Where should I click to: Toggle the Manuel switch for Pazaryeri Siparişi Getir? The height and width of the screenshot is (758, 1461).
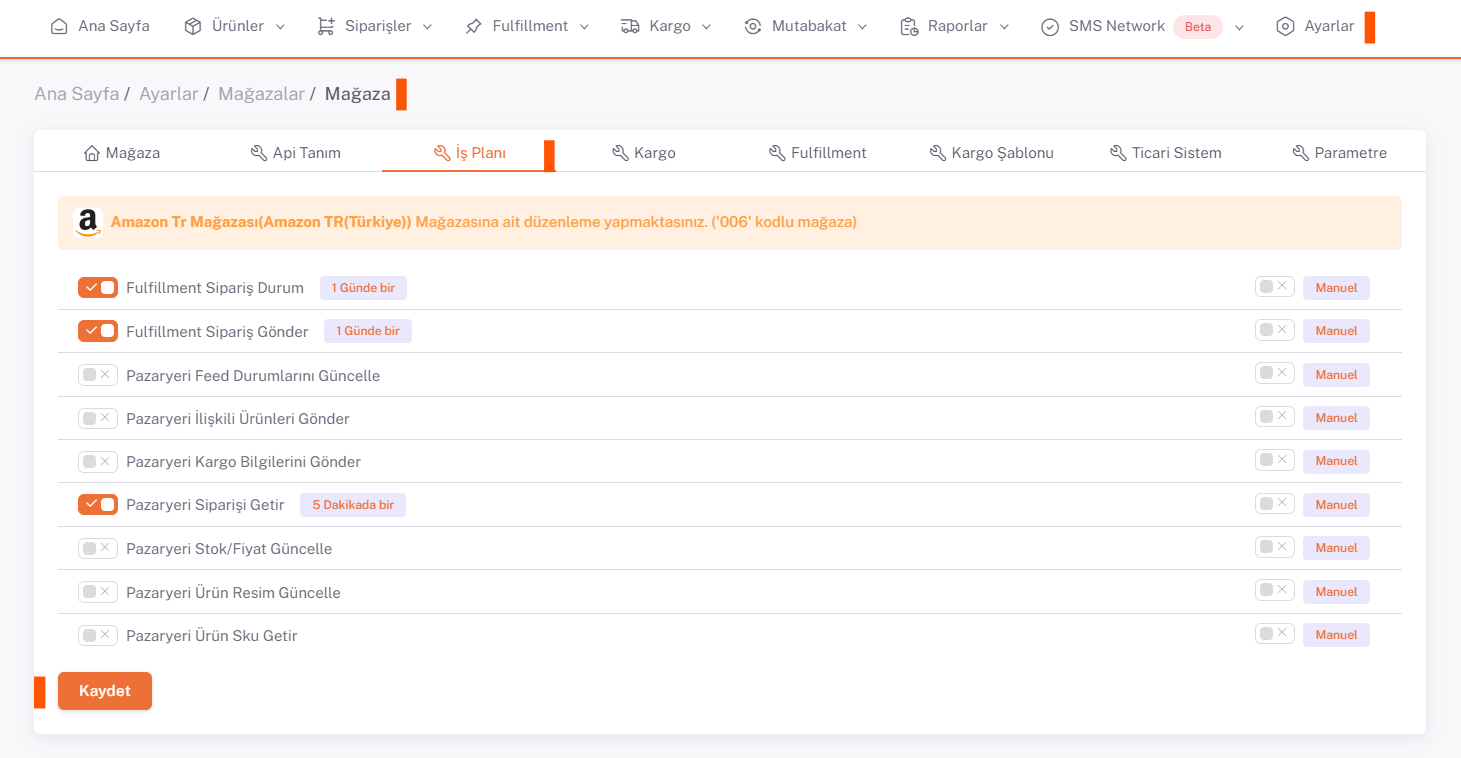pyautogui.click(x=1275, y=504)
